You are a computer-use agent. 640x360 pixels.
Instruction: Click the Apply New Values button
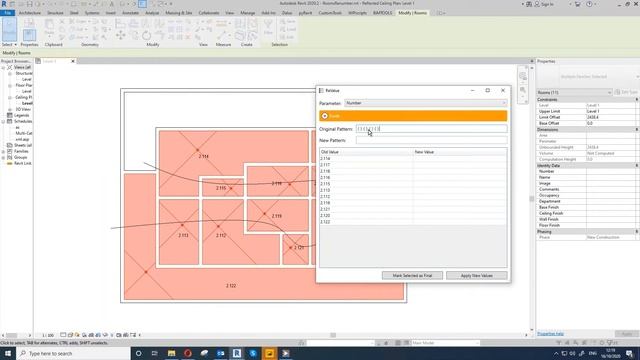coord(477,276)
